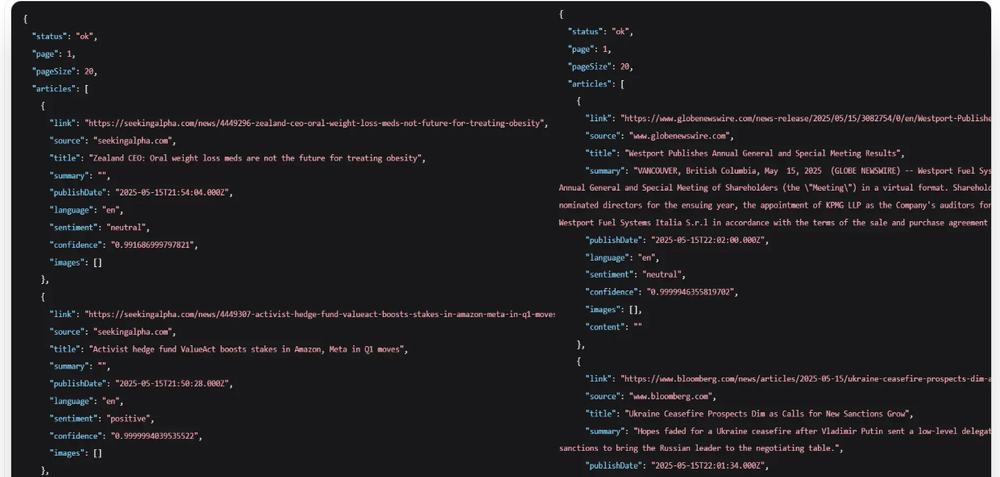Click the "articles": [ line in left panel

point(60,89)
